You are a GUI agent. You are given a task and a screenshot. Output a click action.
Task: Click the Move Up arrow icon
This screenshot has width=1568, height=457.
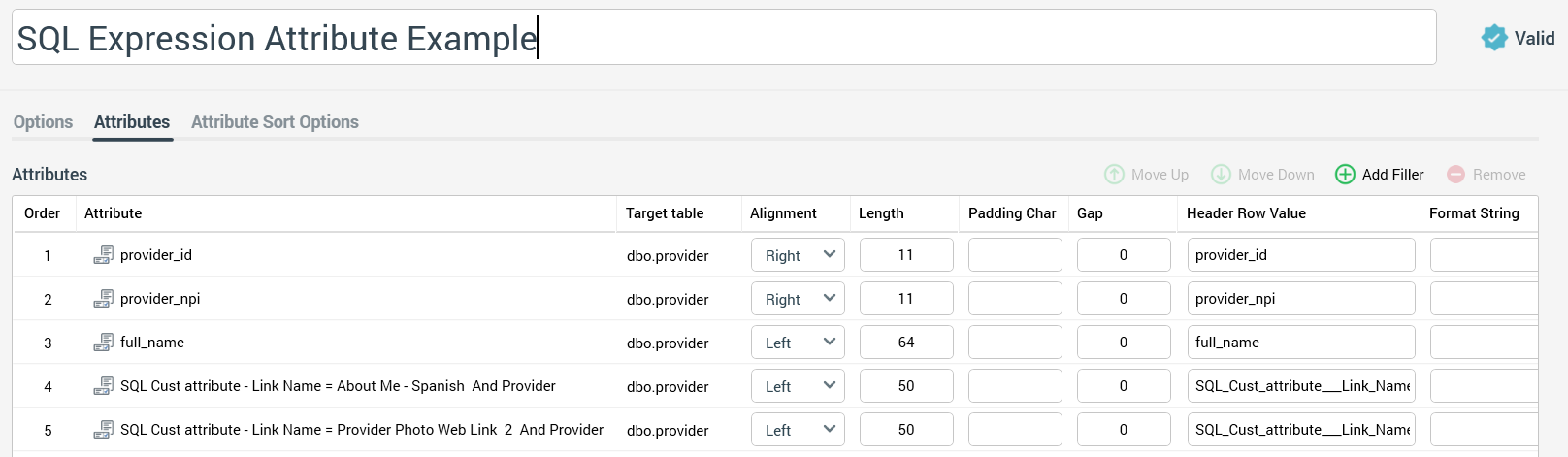(1114, 175)
